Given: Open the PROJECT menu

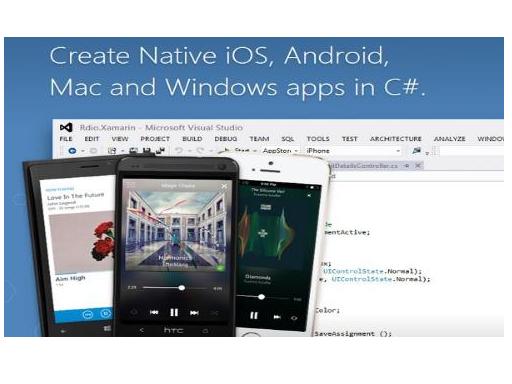Looking at the screenshot, I should tap(155, 139).
